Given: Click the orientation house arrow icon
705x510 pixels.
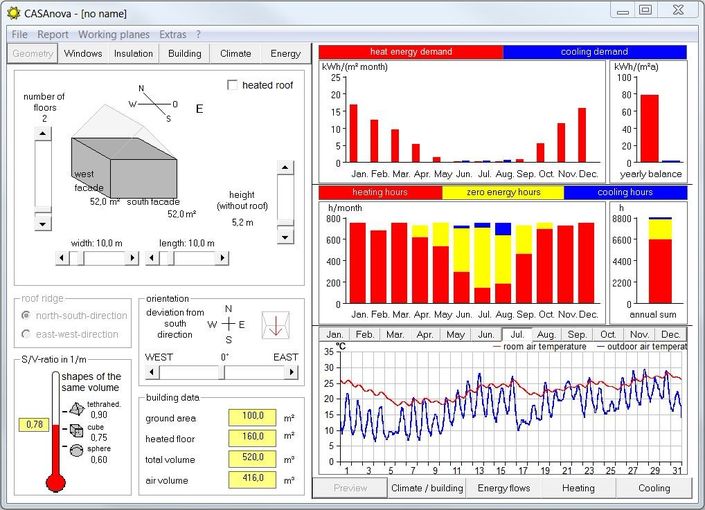Looking at the screenshot, I should (275, 325).
